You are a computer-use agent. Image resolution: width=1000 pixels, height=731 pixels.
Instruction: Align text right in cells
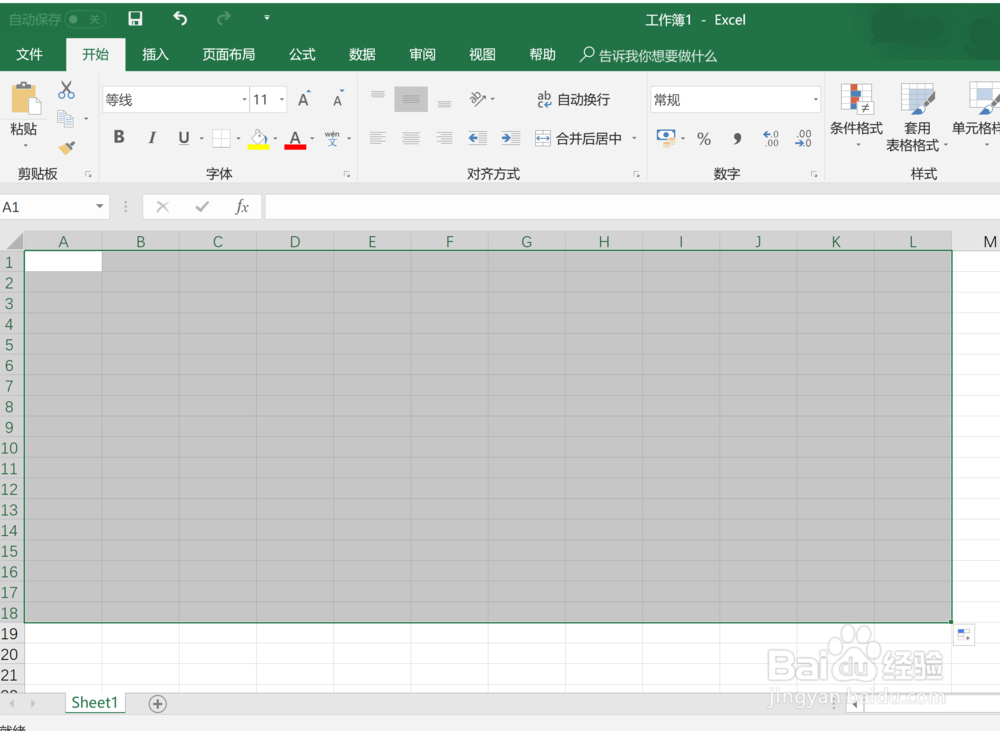click(x=445, y=138)
